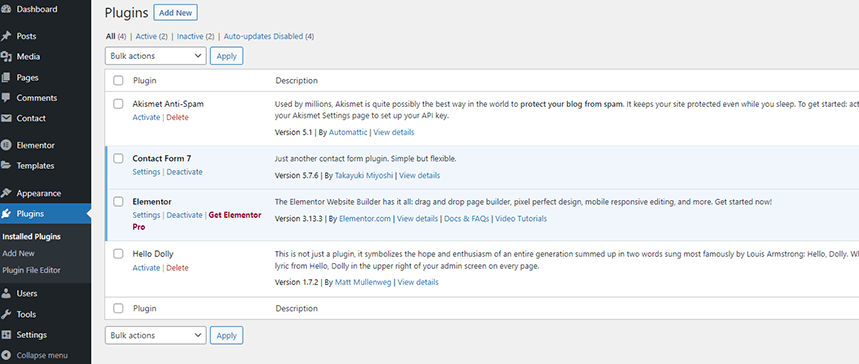Tick the Elementor plugin checkbox
Viewport: 859px width, 364px height.
pyautogui.click(x=118, y=202)
